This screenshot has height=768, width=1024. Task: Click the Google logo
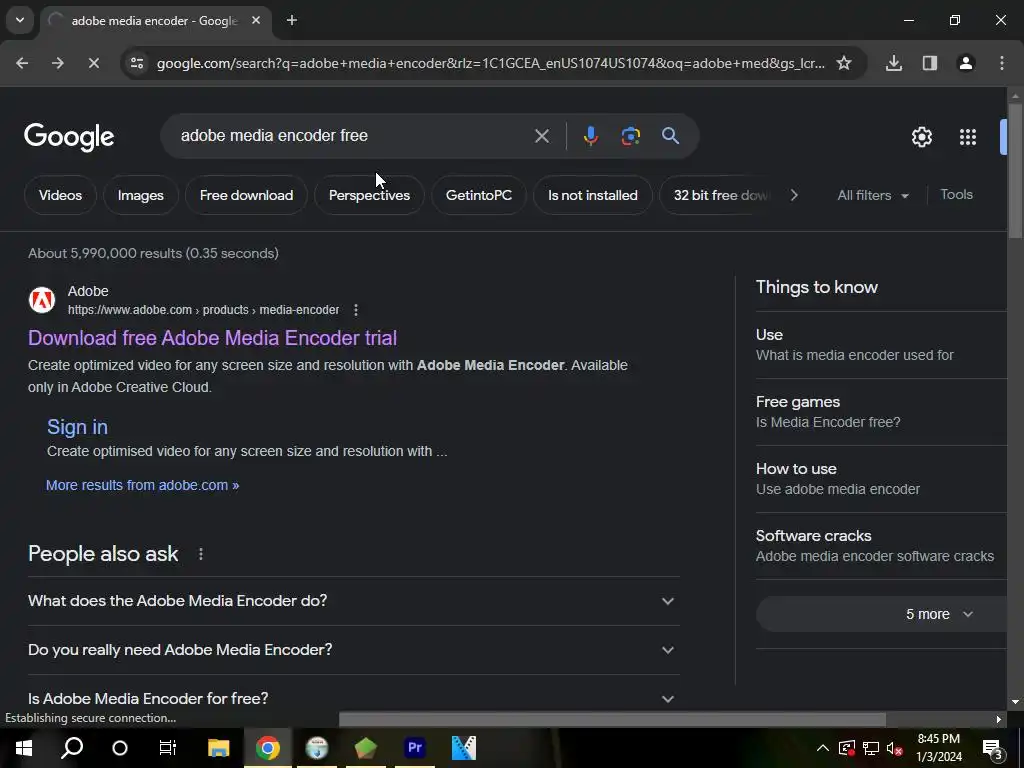(x=69, y=136)
